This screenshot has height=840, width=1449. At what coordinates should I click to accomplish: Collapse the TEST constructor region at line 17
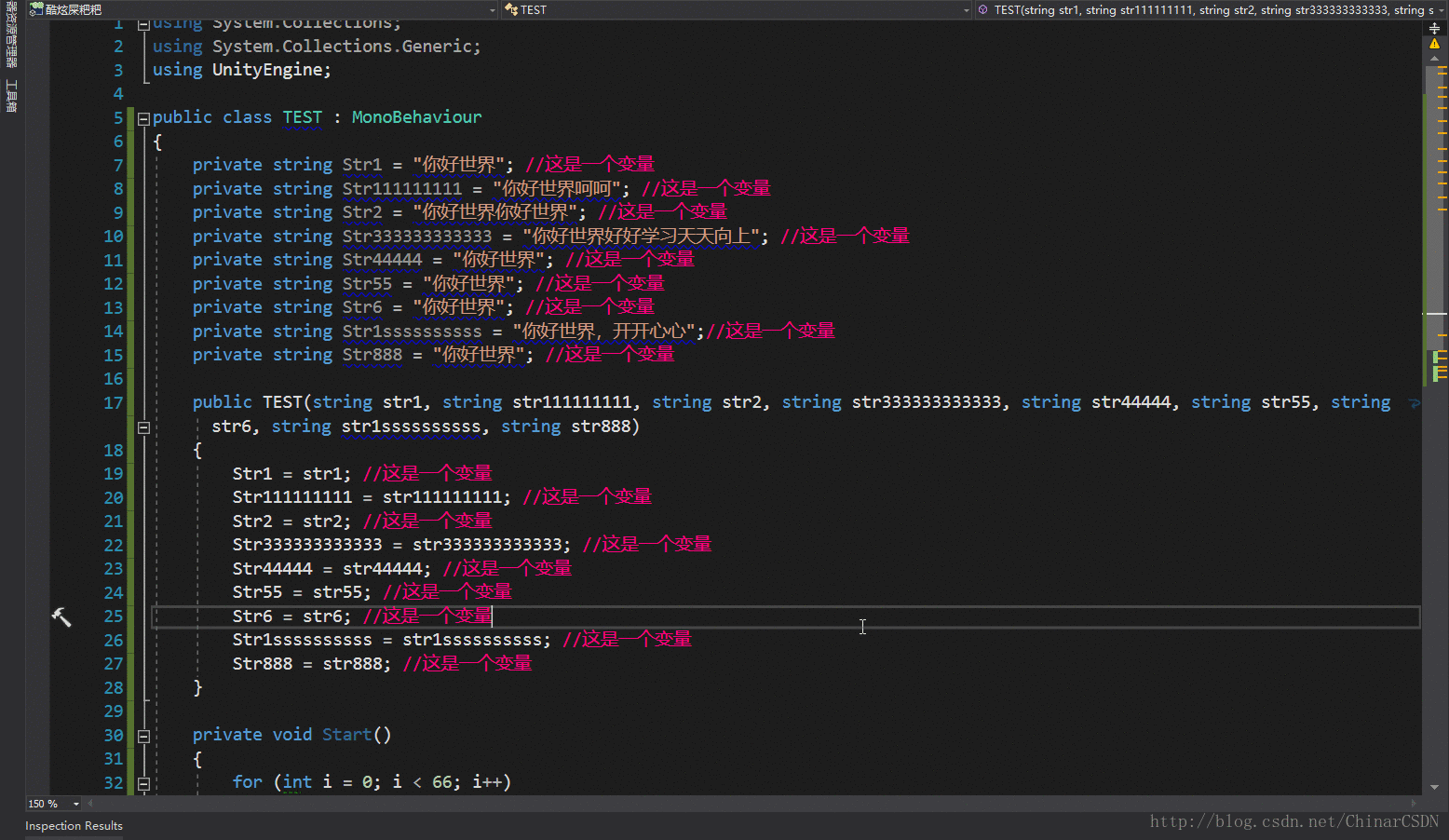(143, 427)
